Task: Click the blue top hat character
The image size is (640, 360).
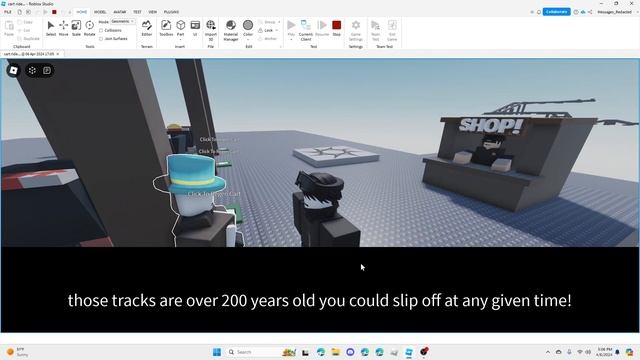Action: click(193, 200)
